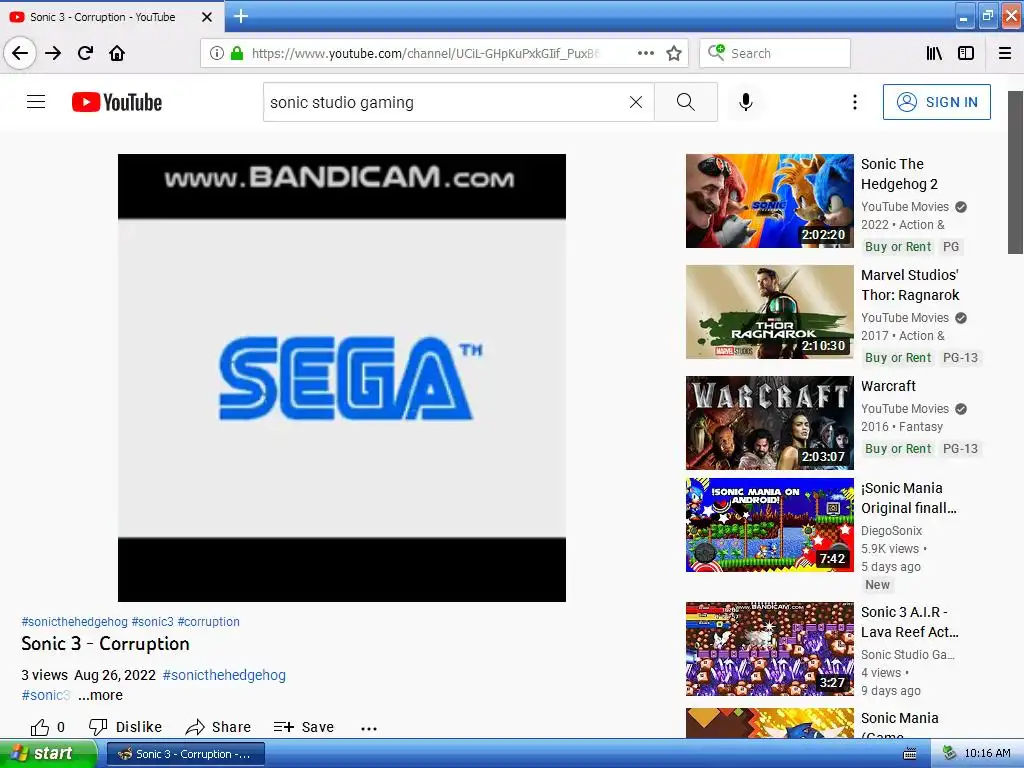Clear the YouTube search box with X
Screen dimensions: 1024x768
(x=635, y=102)
